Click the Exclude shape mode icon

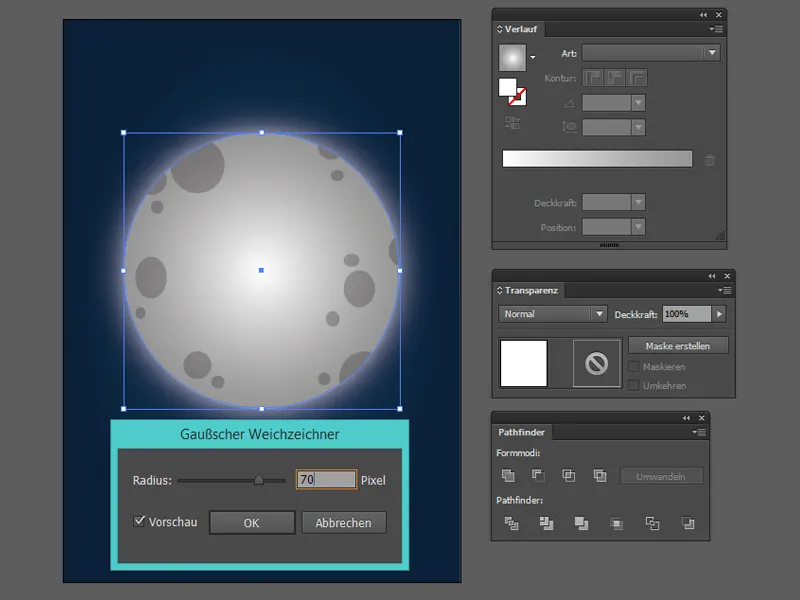point(600,476)
